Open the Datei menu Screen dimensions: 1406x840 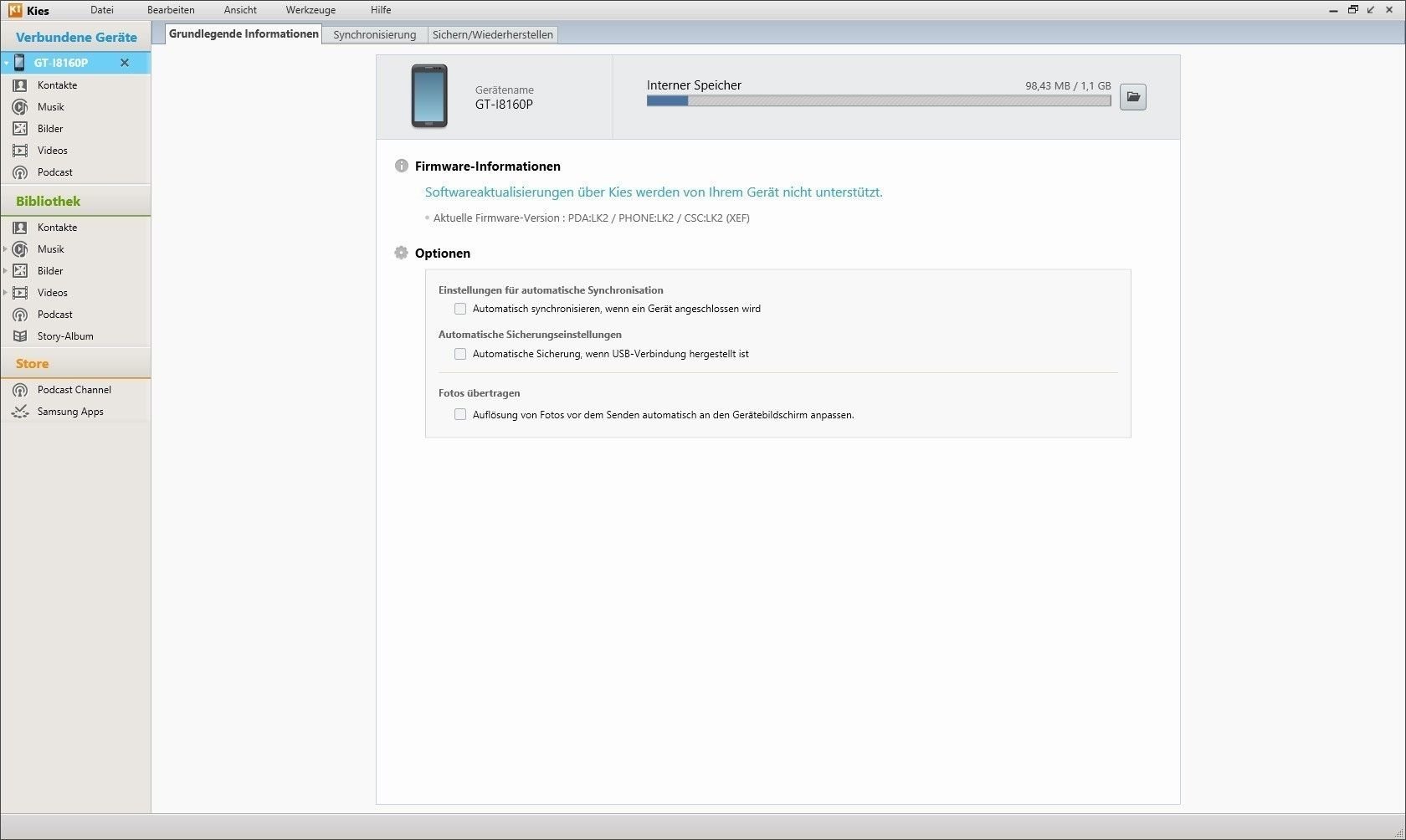coord(102,10)
